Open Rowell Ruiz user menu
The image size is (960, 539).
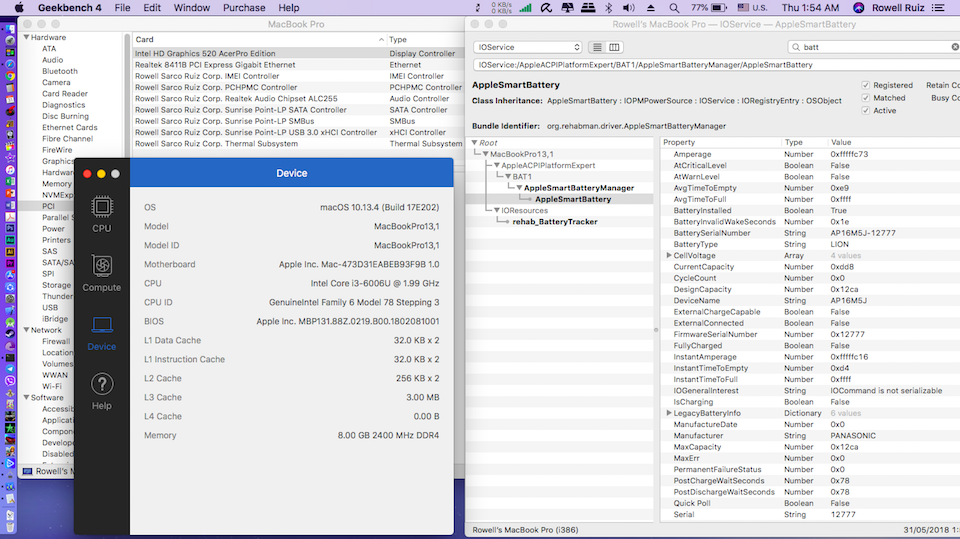tap(898, 8)
